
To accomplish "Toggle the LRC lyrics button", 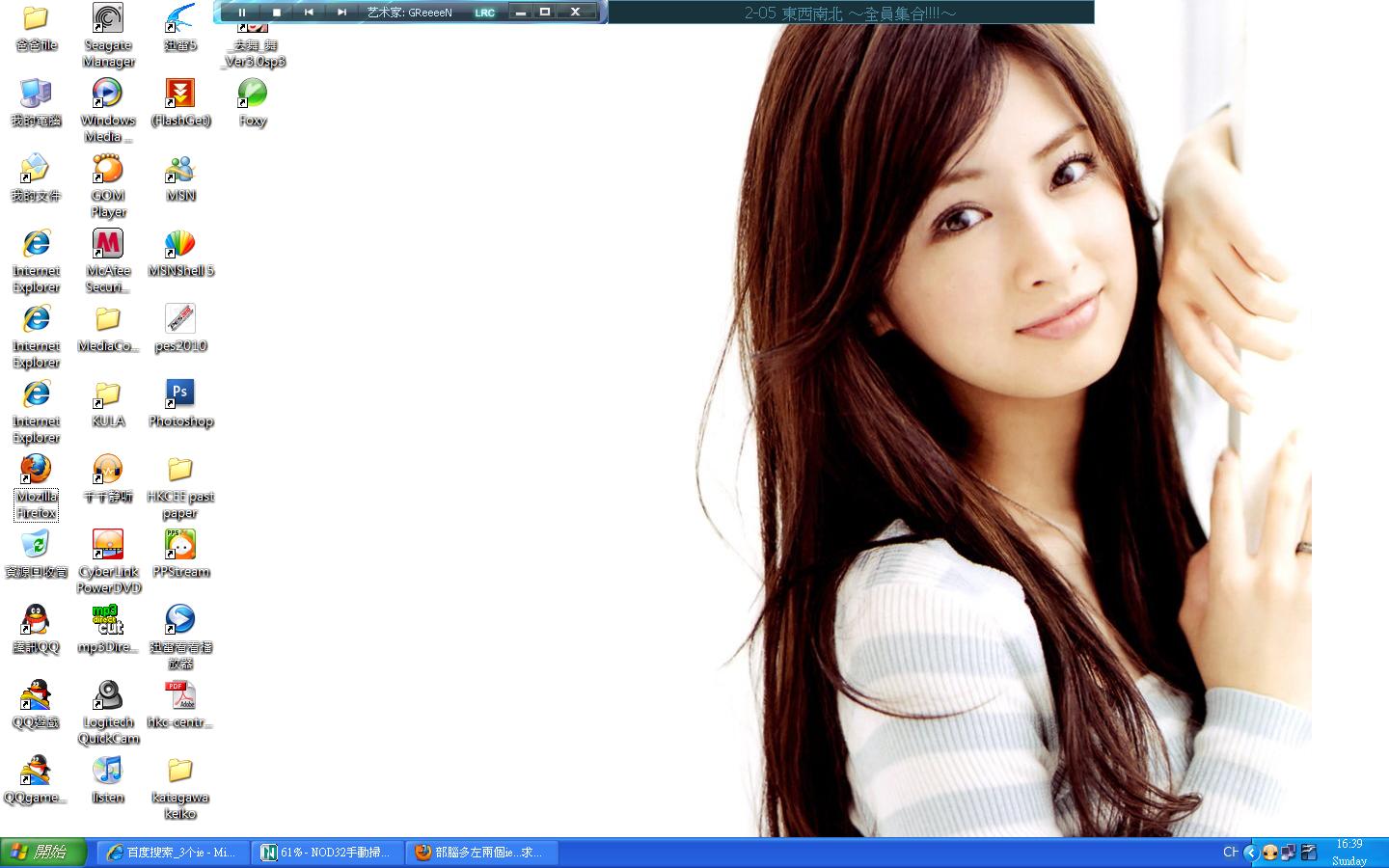I will tap(484, 13).
